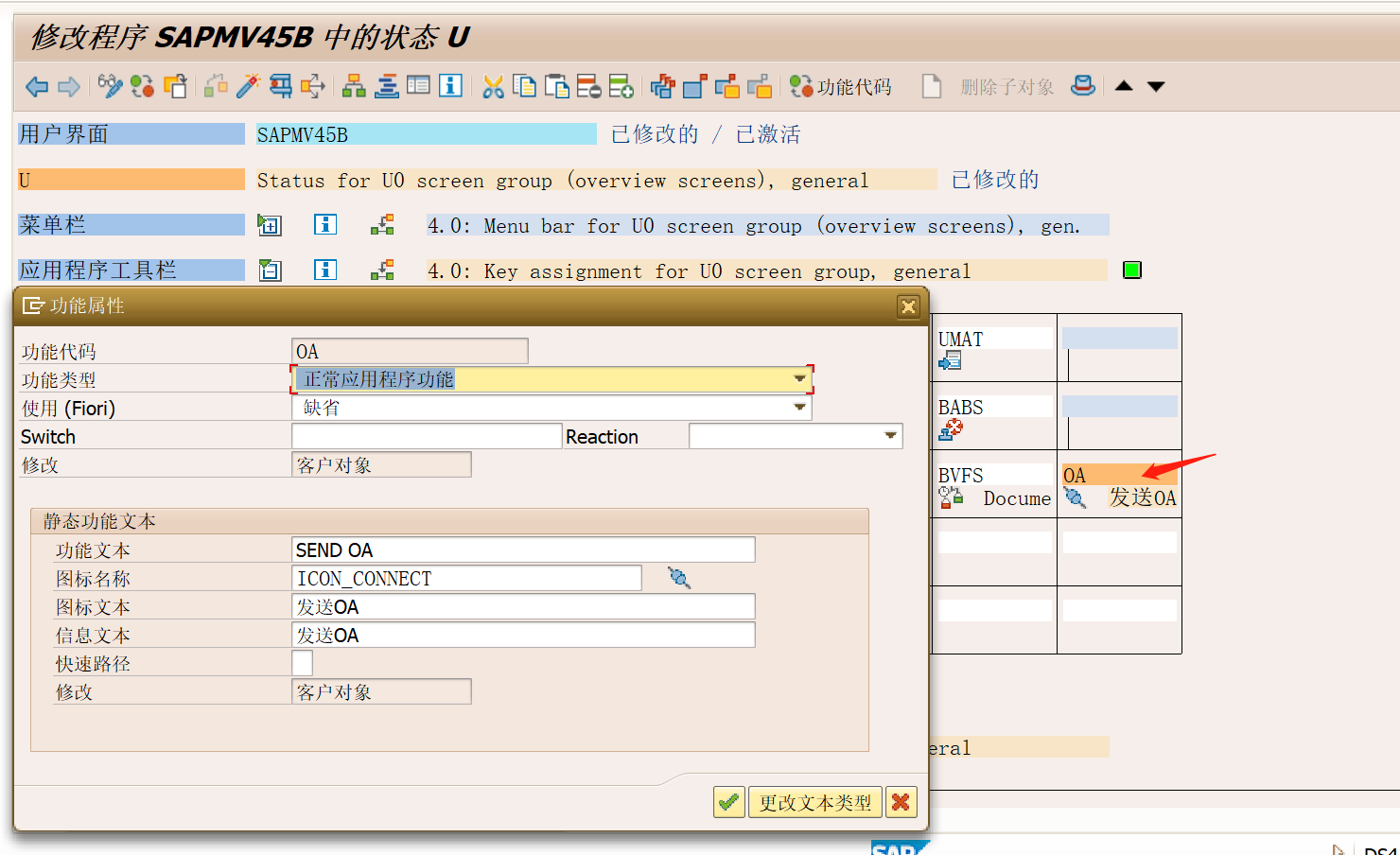Click hierarchy icon in 菜单栏 row

point(382,225)
